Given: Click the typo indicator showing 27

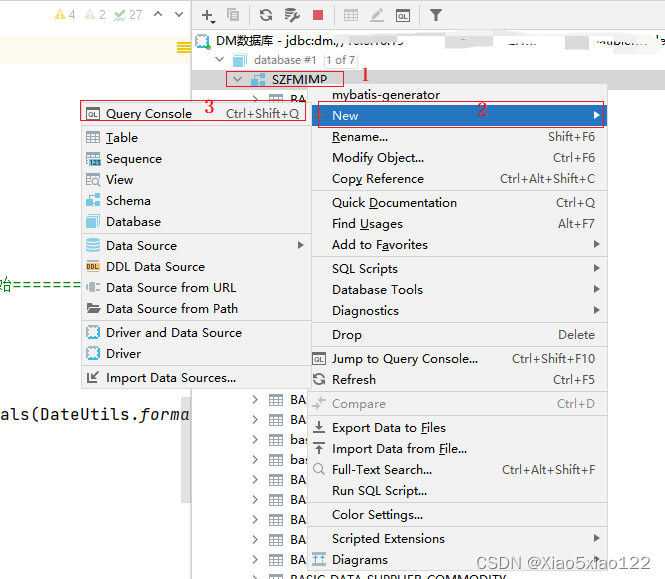Looking at the screenshot, I should tap(128, 15).
